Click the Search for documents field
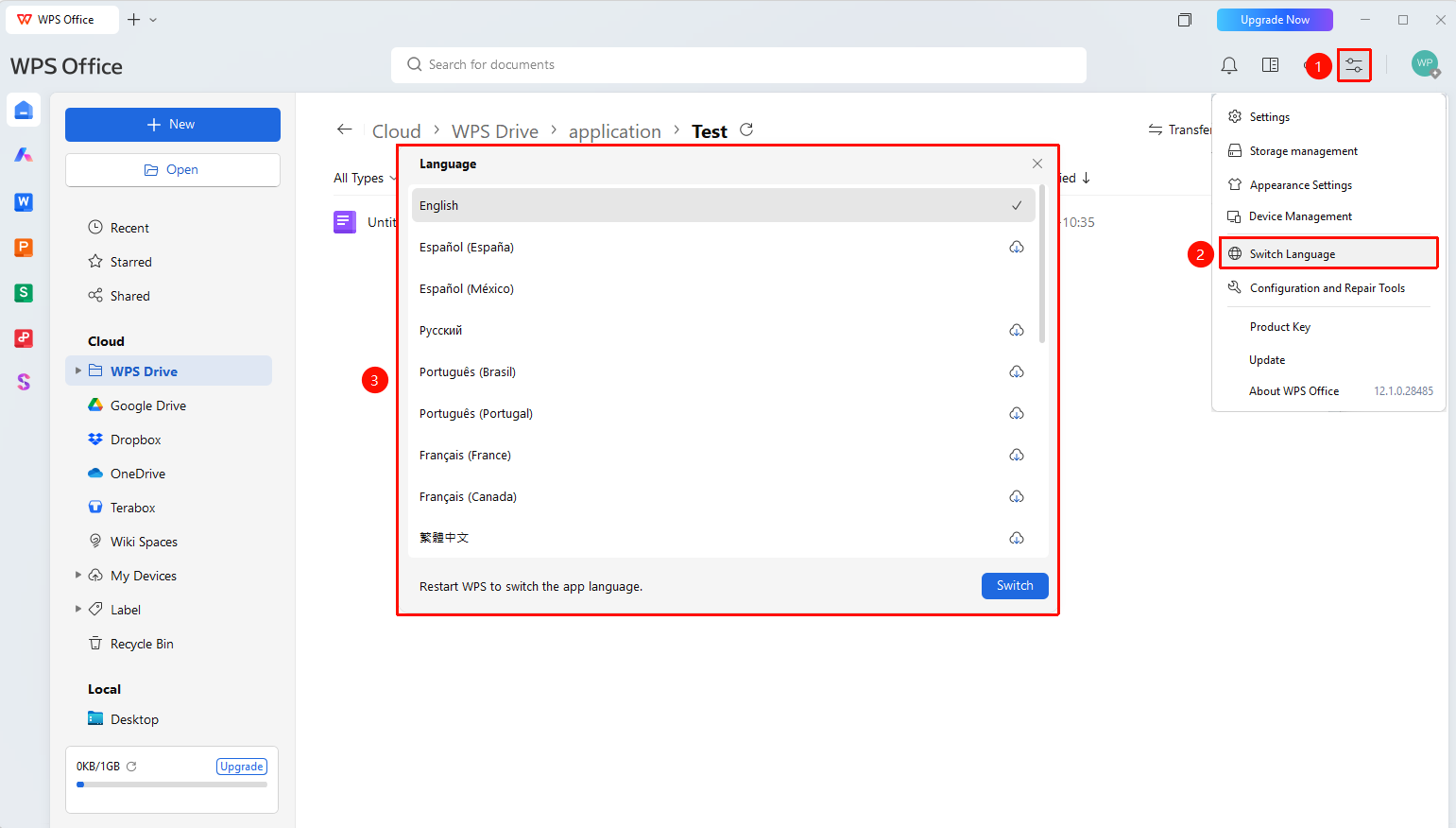Image resolution: width=1456 pixels, height=828 pixels. pos(739,65)
